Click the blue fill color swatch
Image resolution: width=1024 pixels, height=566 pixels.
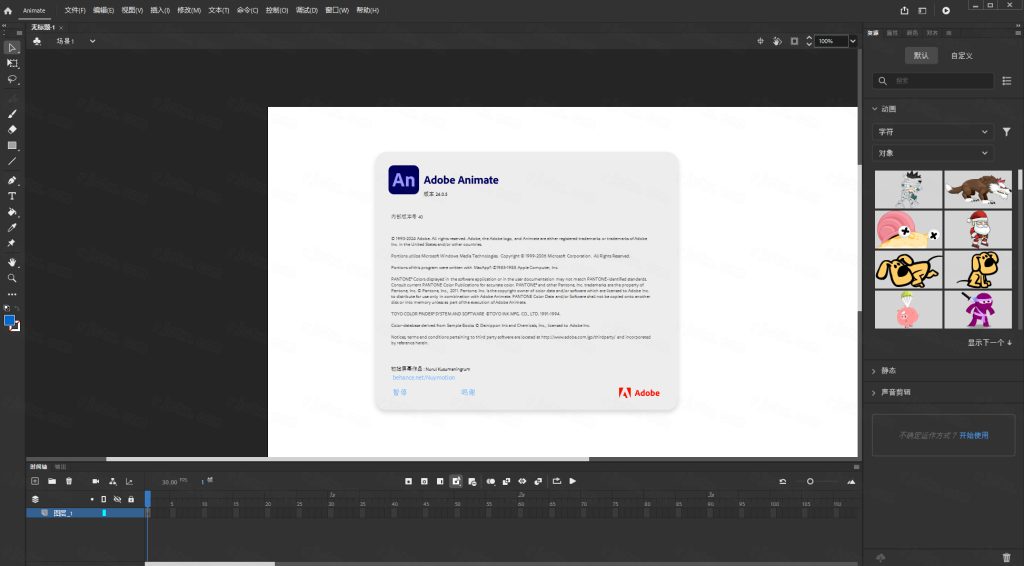10,321
